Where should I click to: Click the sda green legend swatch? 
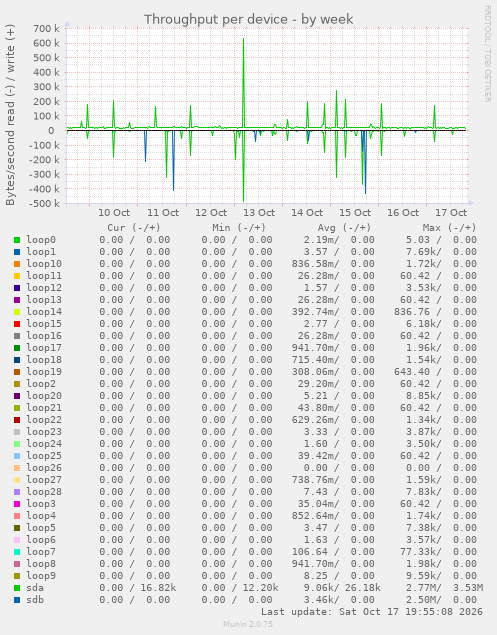click(x=17, y=588)
